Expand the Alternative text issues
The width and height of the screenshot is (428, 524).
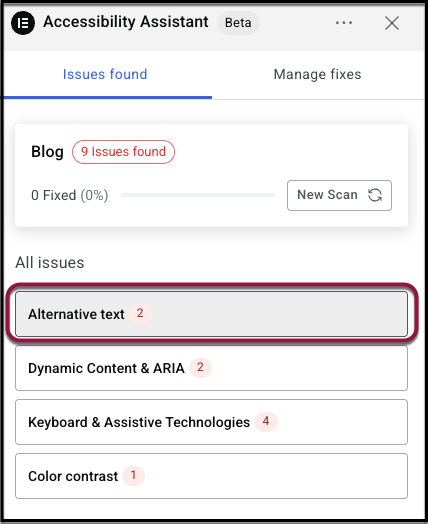point(211,314)
